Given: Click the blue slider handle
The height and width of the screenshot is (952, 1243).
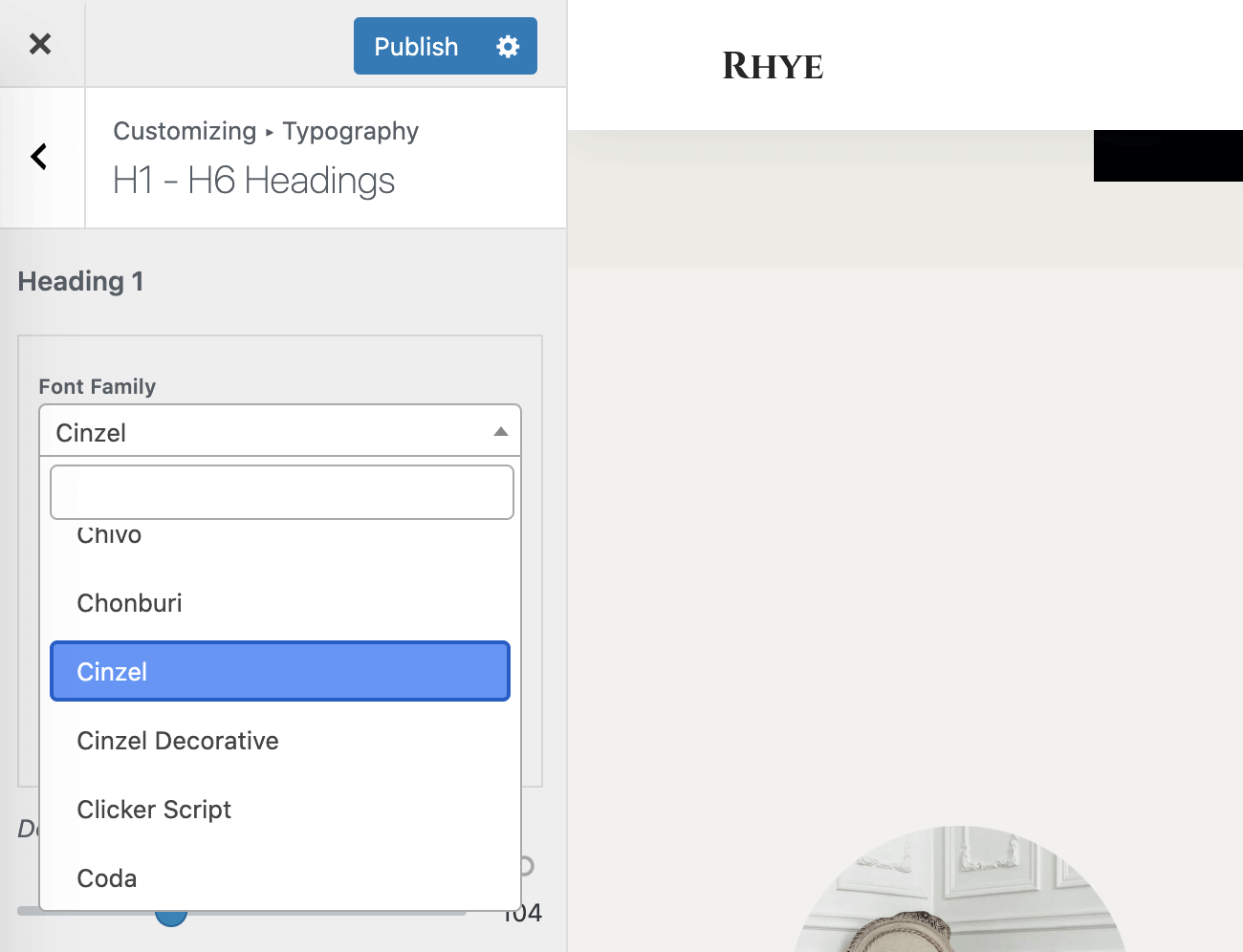Looking at the screenshot, I should [x=171, y=919].
